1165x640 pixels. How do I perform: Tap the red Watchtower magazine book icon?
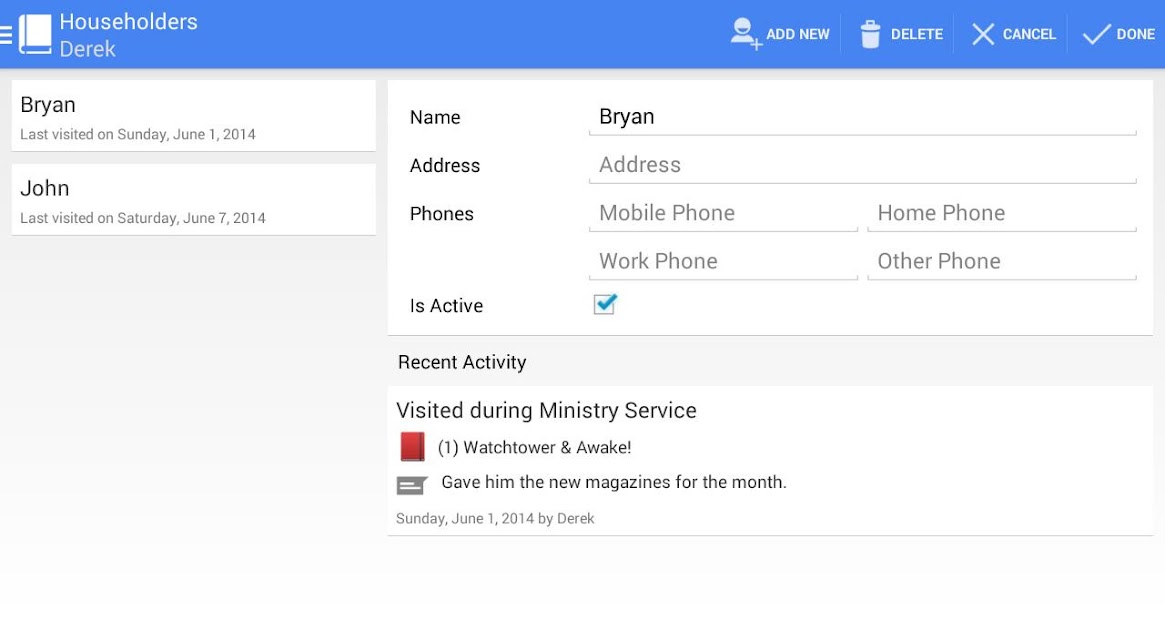[x=412, y=447]
